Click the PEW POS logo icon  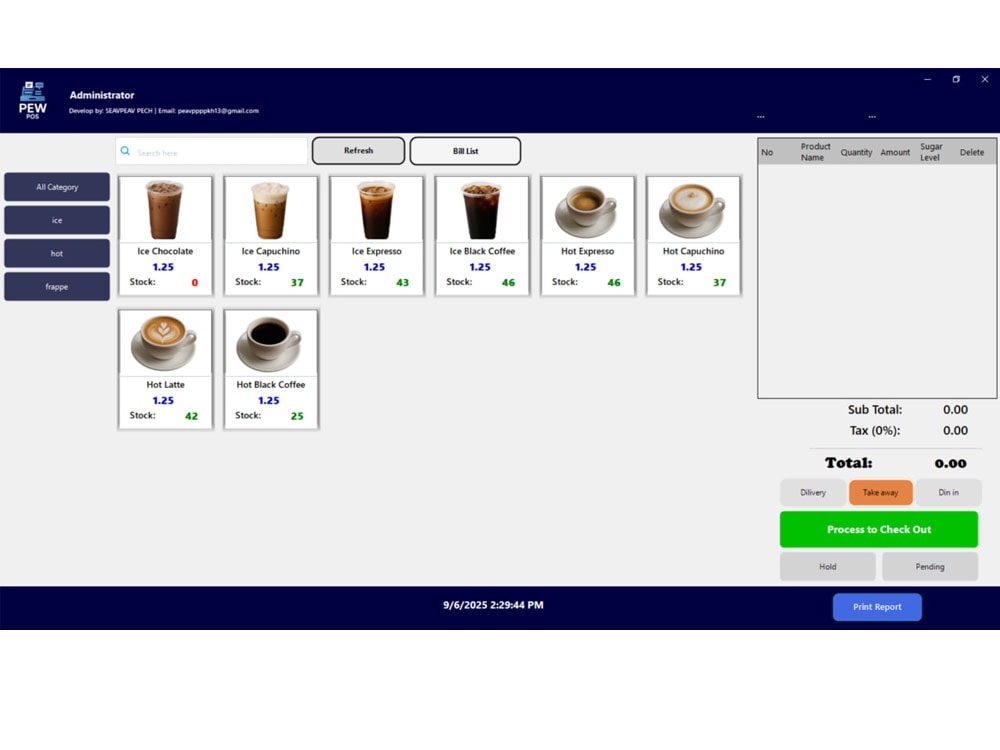33,100
